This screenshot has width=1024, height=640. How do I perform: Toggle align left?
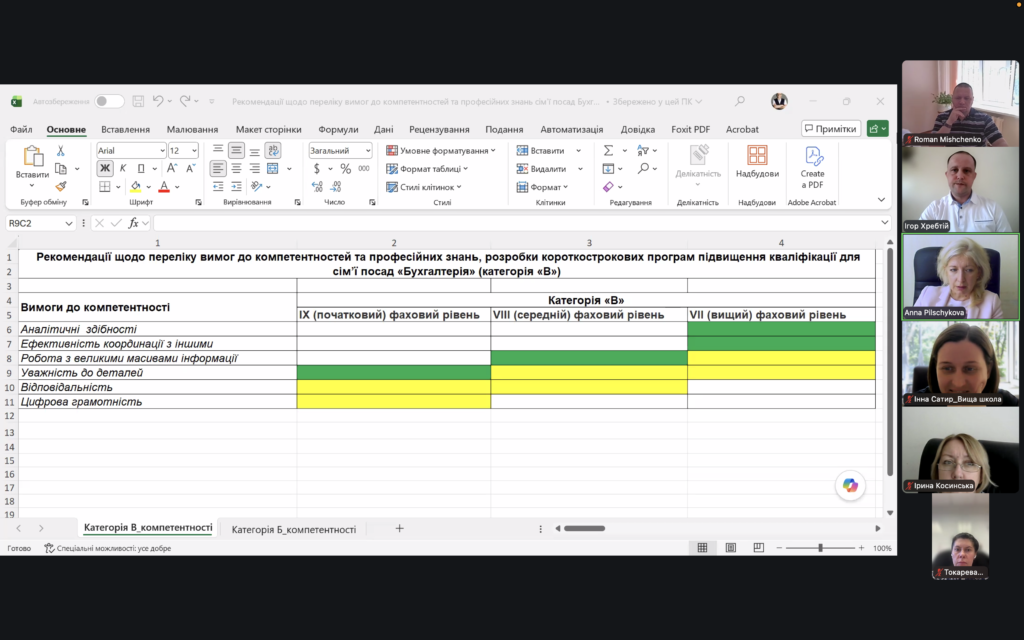pos(218,168)
